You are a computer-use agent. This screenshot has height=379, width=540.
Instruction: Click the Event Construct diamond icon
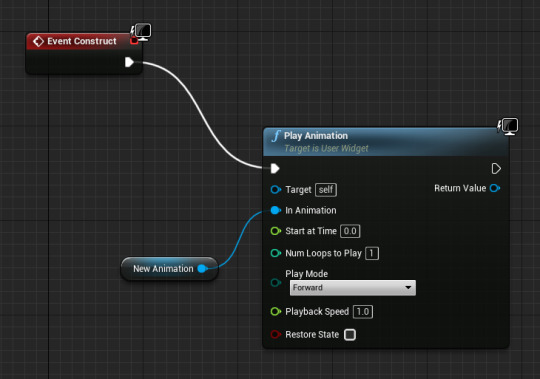(38, 41)
